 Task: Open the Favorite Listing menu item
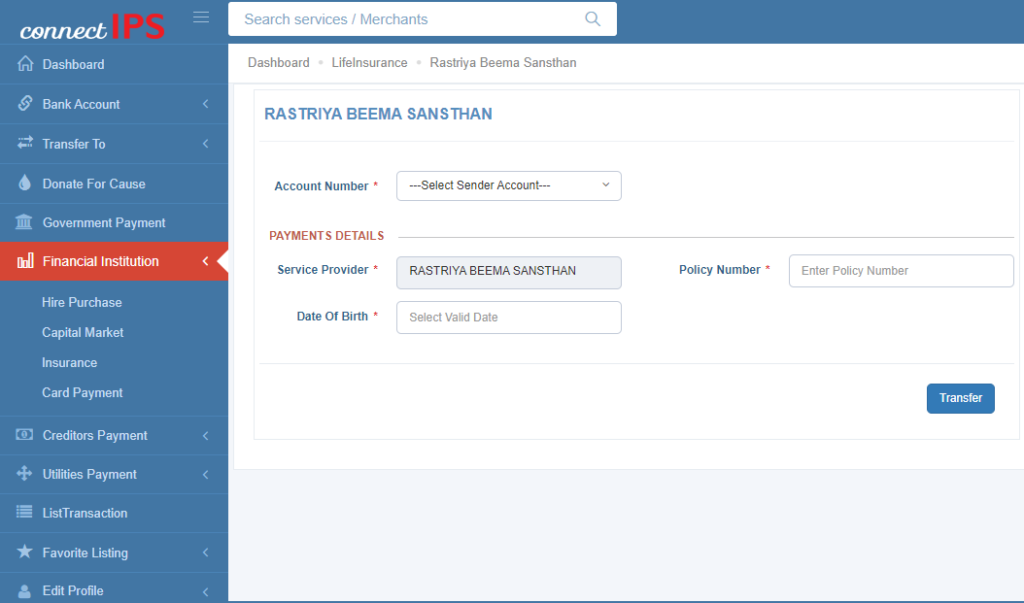(x=114, y=553)
